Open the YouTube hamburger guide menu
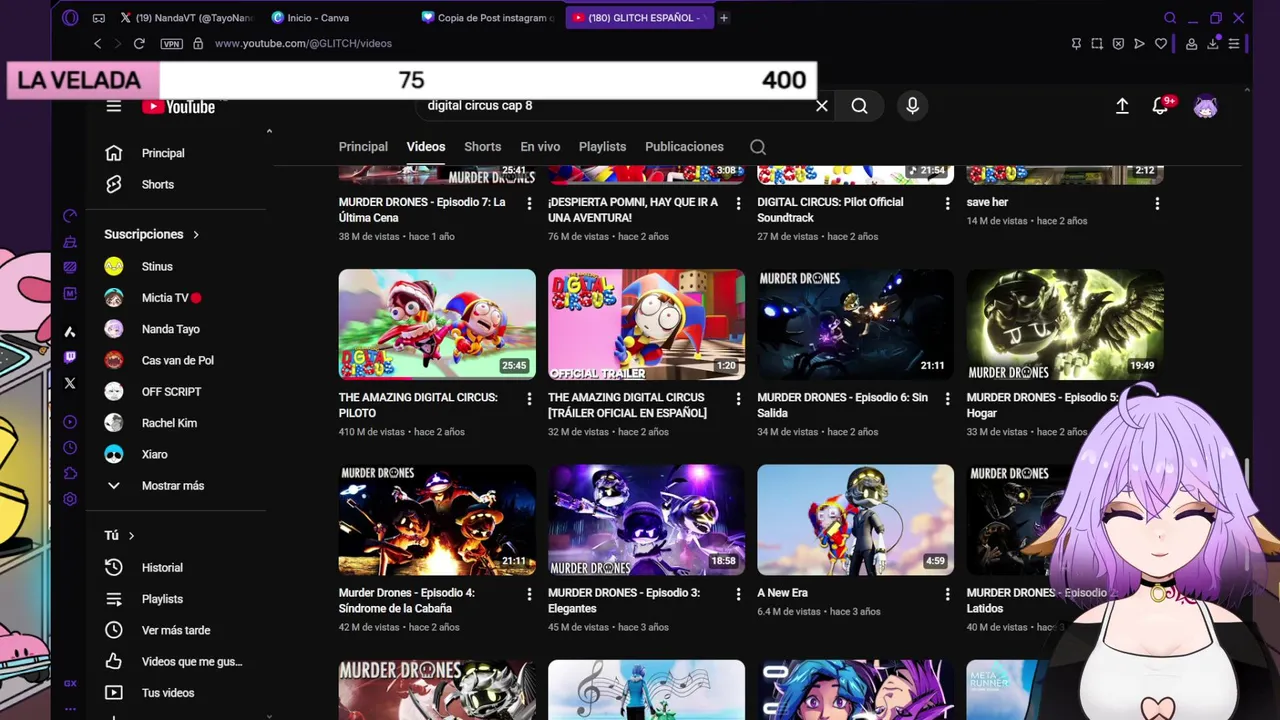Image resolution: width=1280 pixels, height=720 pixels. click(114, 107)
